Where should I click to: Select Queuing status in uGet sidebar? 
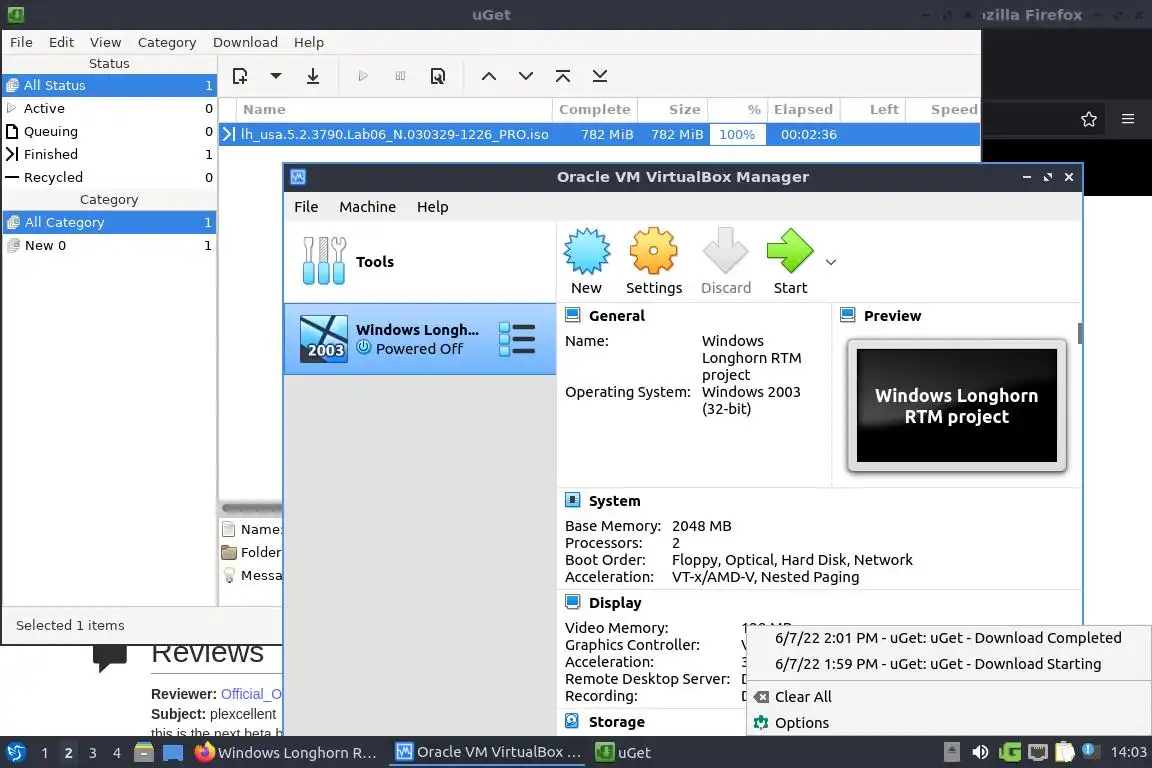coord(109,132)
